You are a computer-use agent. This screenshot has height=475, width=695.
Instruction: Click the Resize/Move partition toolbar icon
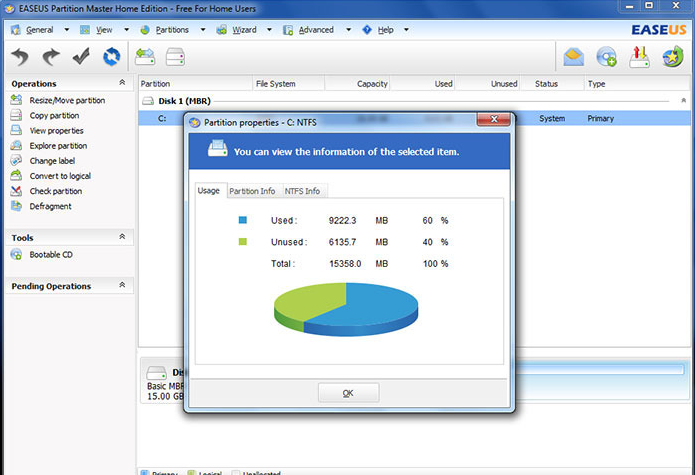[x=145, y=57]
